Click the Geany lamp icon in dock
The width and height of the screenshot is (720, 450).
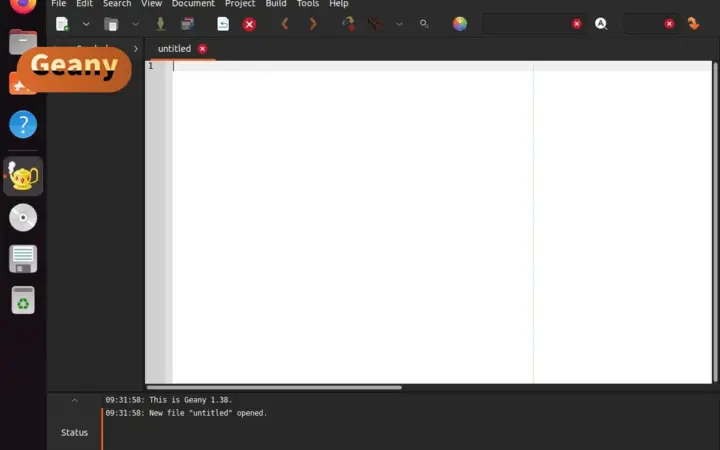(x=23, y=176)
